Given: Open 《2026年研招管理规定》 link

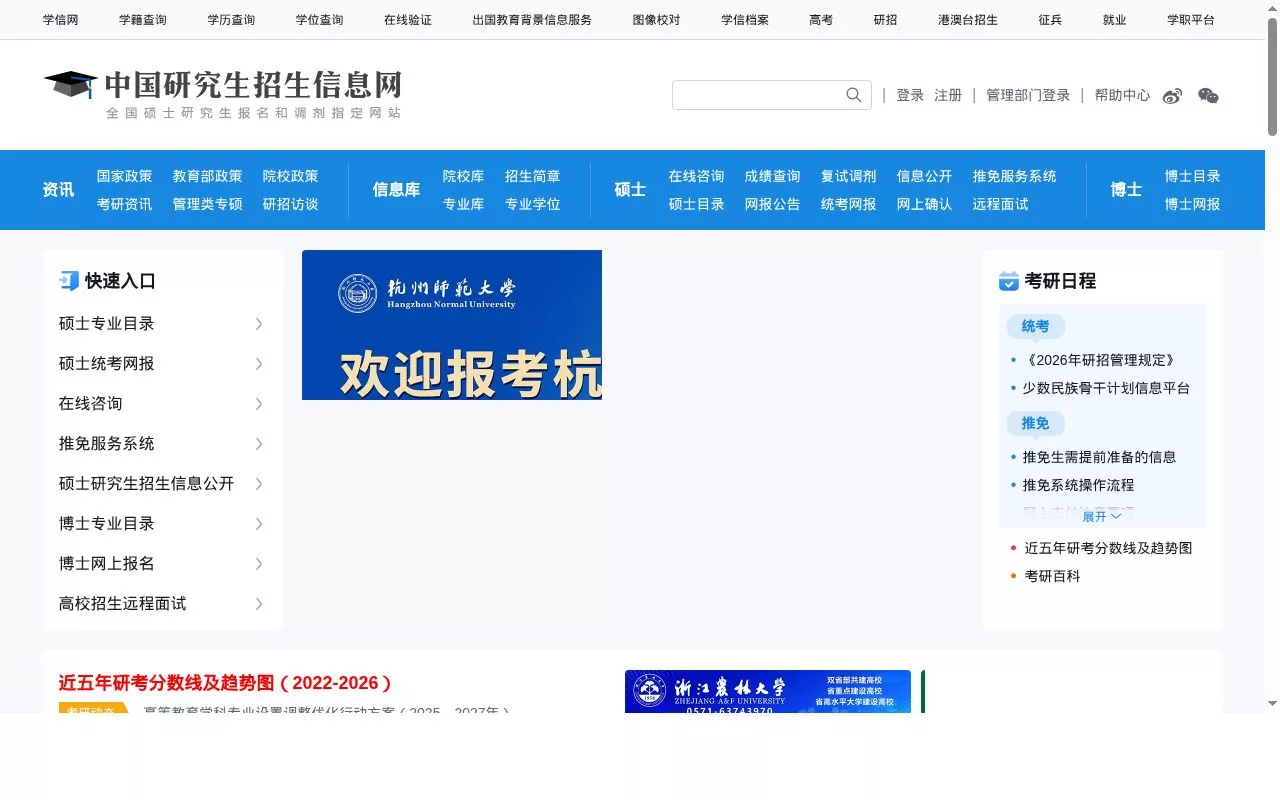Looking at the screenshot, I should (x=1099, y=360).
